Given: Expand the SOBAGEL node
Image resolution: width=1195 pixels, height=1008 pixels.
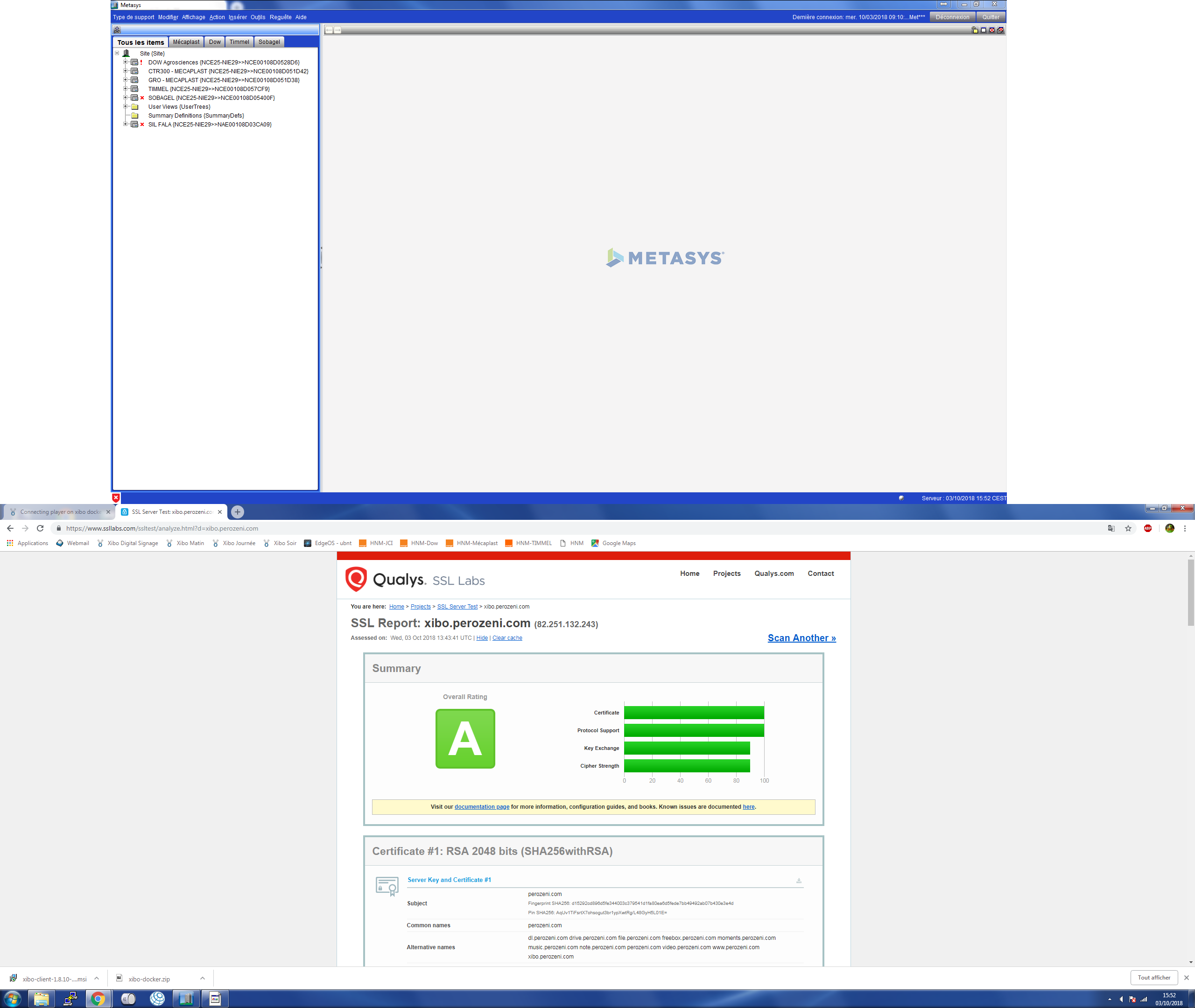Looking at the screenshot, I should (126, 97).
